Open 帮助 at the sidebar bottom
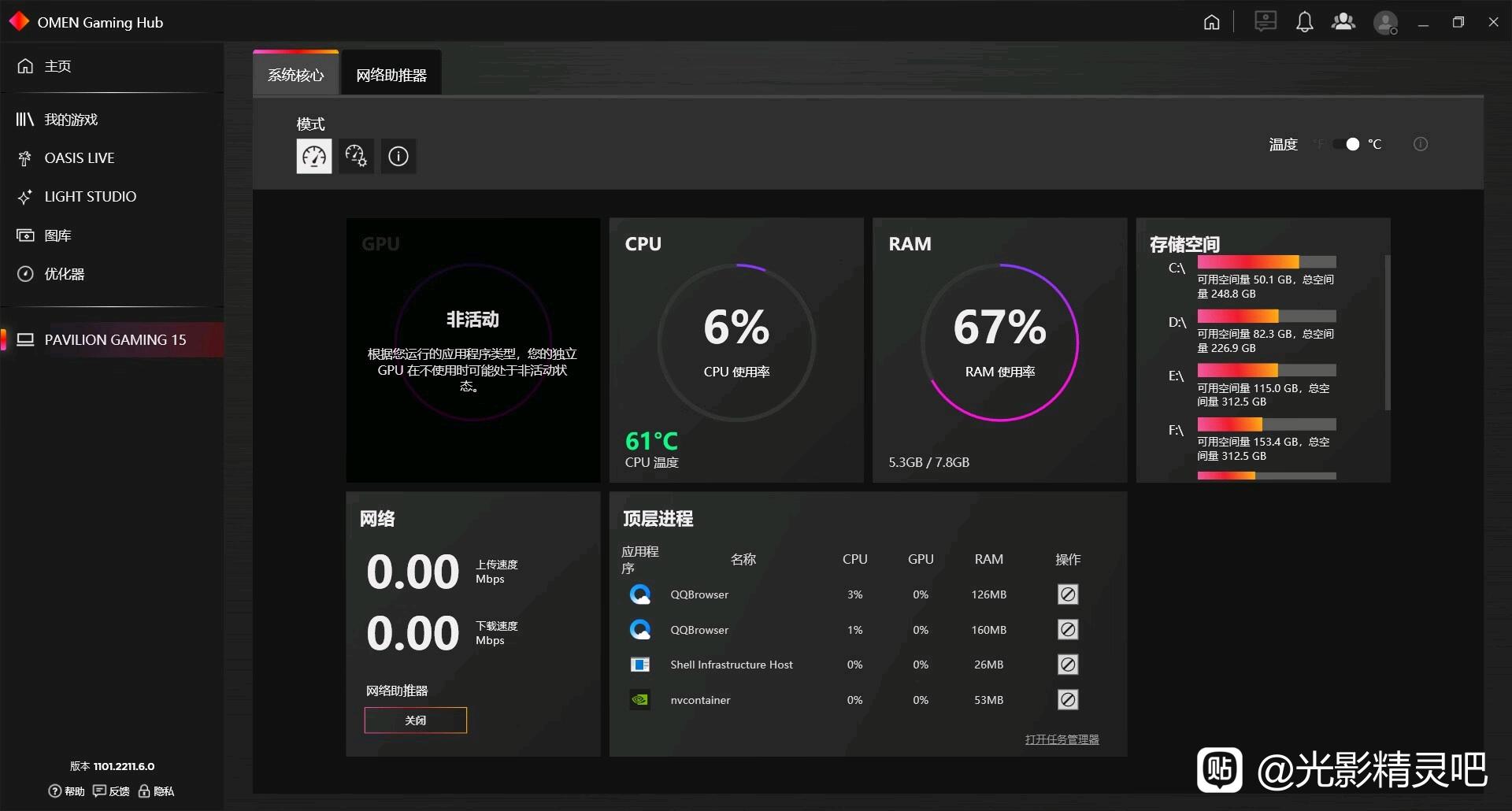Image resolution: width=1512 pixels, height=811 pixels. (x=66, y=791)
